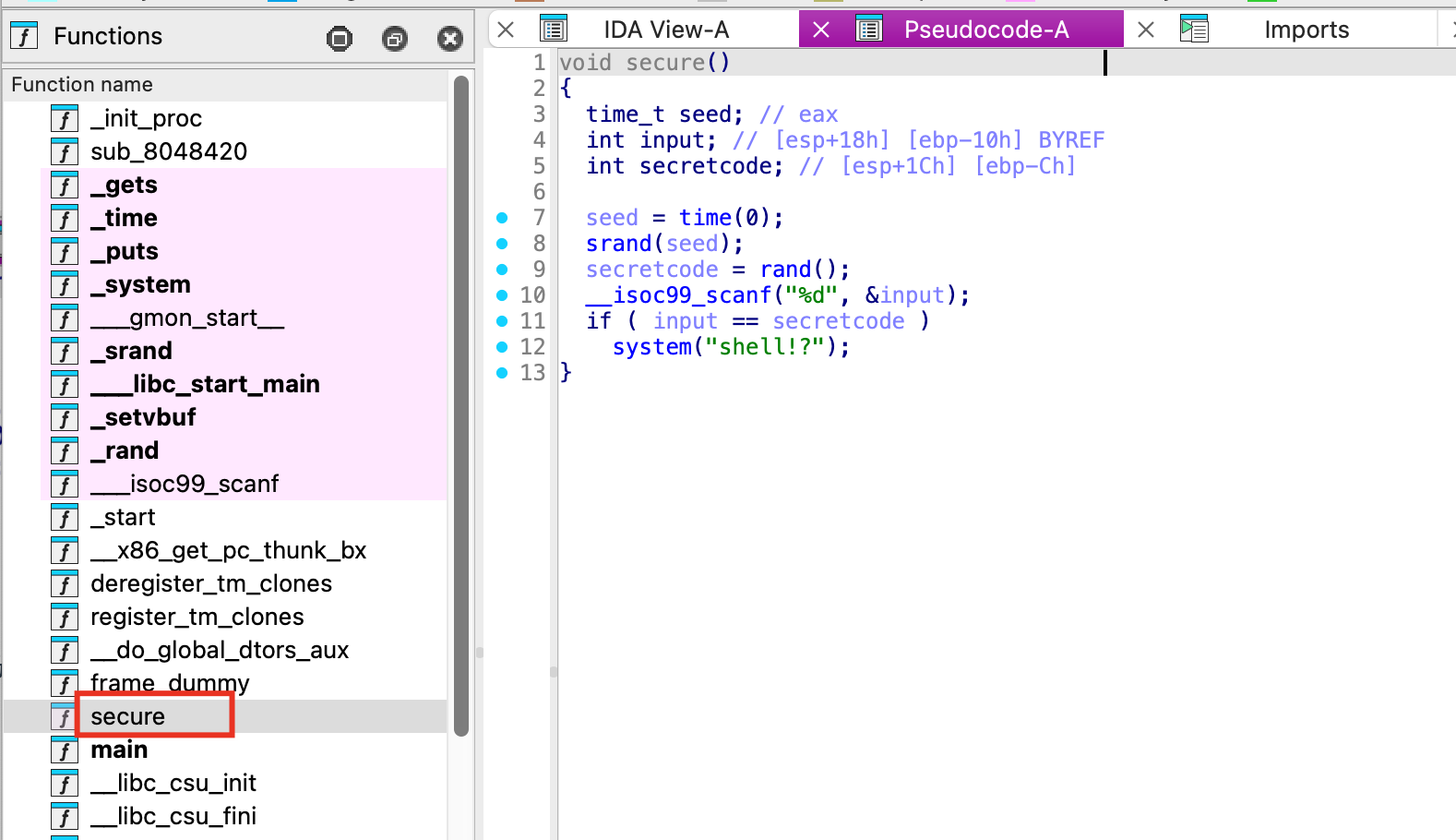
Task: Toggle breakpoint dot on line 7
Action: (x=502, y=218)
